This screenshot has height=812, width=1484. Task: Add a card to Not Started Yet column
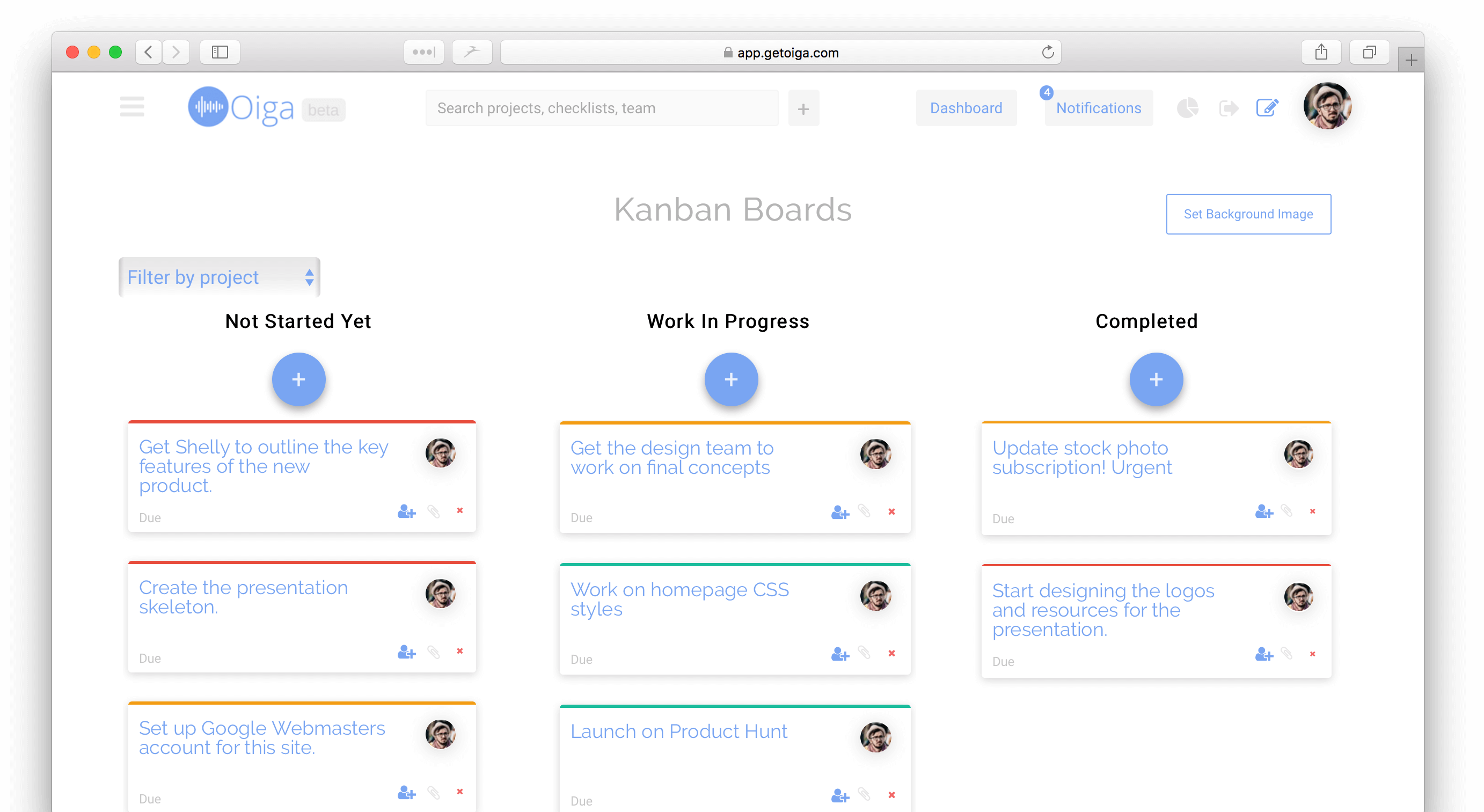[298, 379]
